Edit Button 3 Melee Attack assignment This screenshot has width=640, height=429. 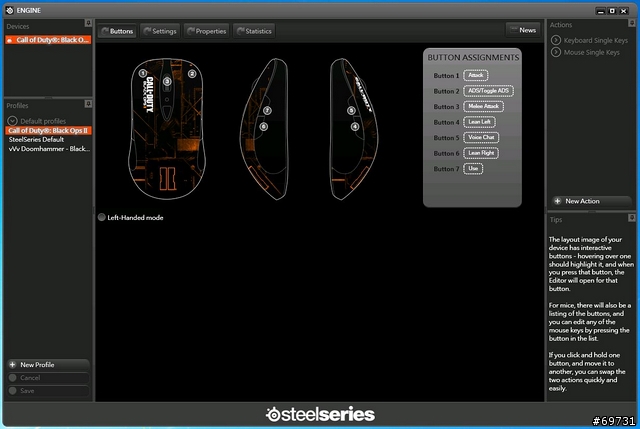(484, 106)
